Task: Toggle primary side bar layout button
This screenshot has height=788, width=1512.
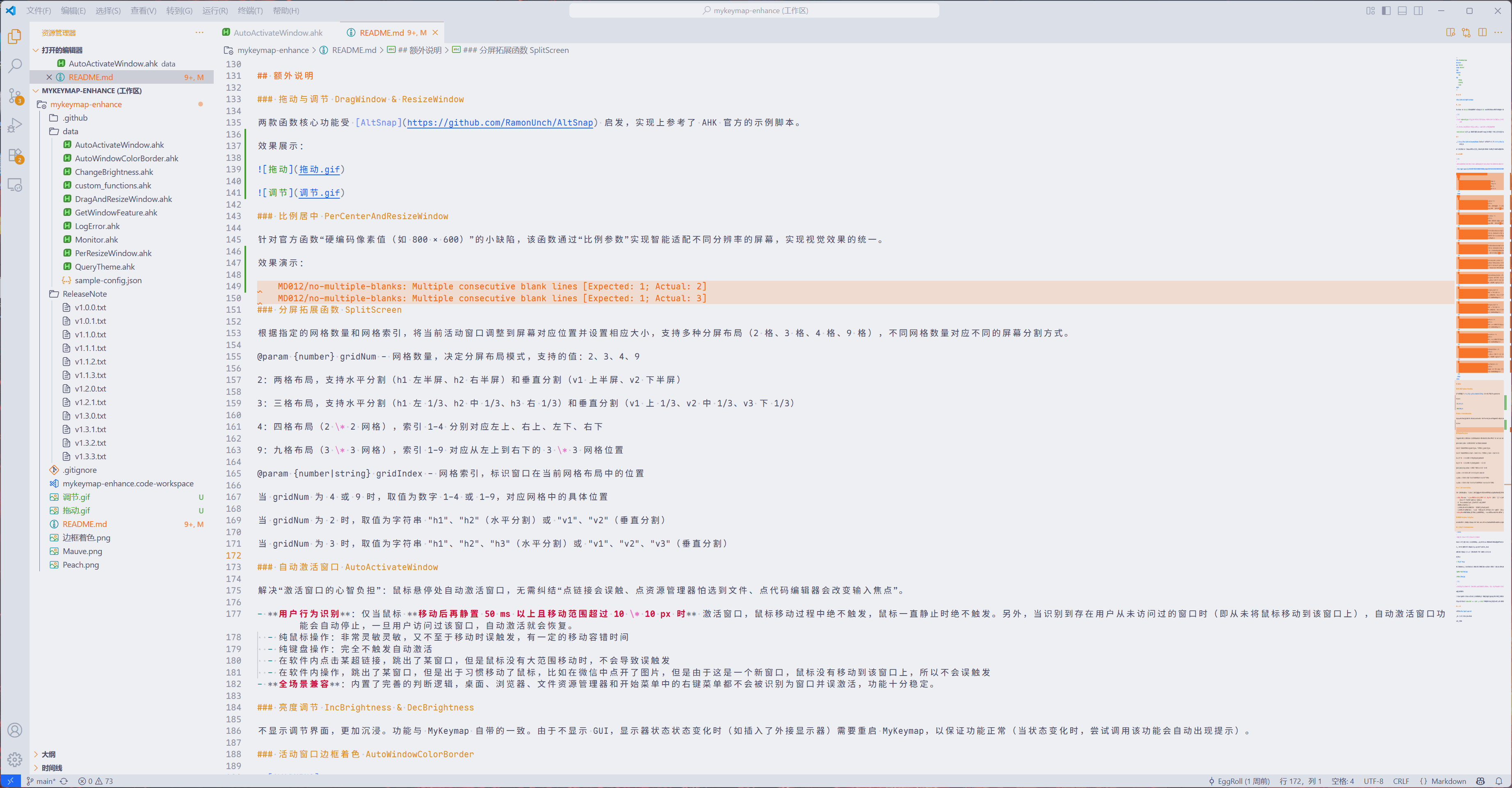Action: coord(1386,11)
